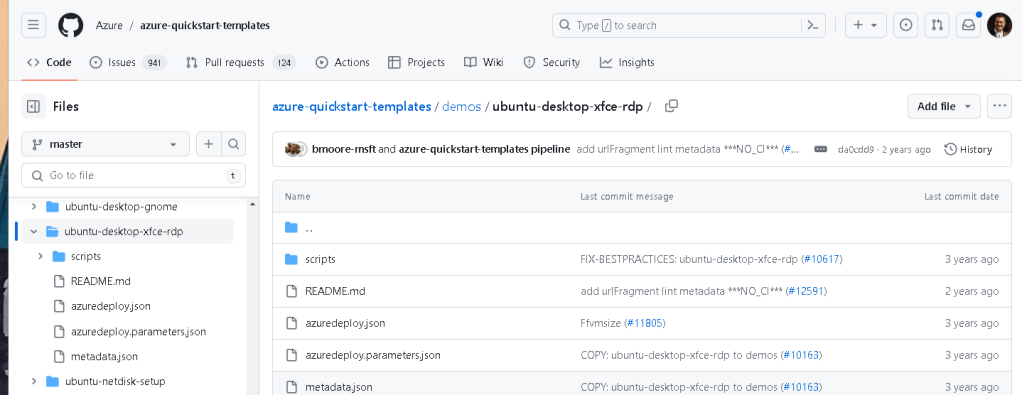The height and width of the screenshot is (395, 1022).
Task: Open ubuntu-desktop-gnome folder in tree
Action: pos(121,207)
